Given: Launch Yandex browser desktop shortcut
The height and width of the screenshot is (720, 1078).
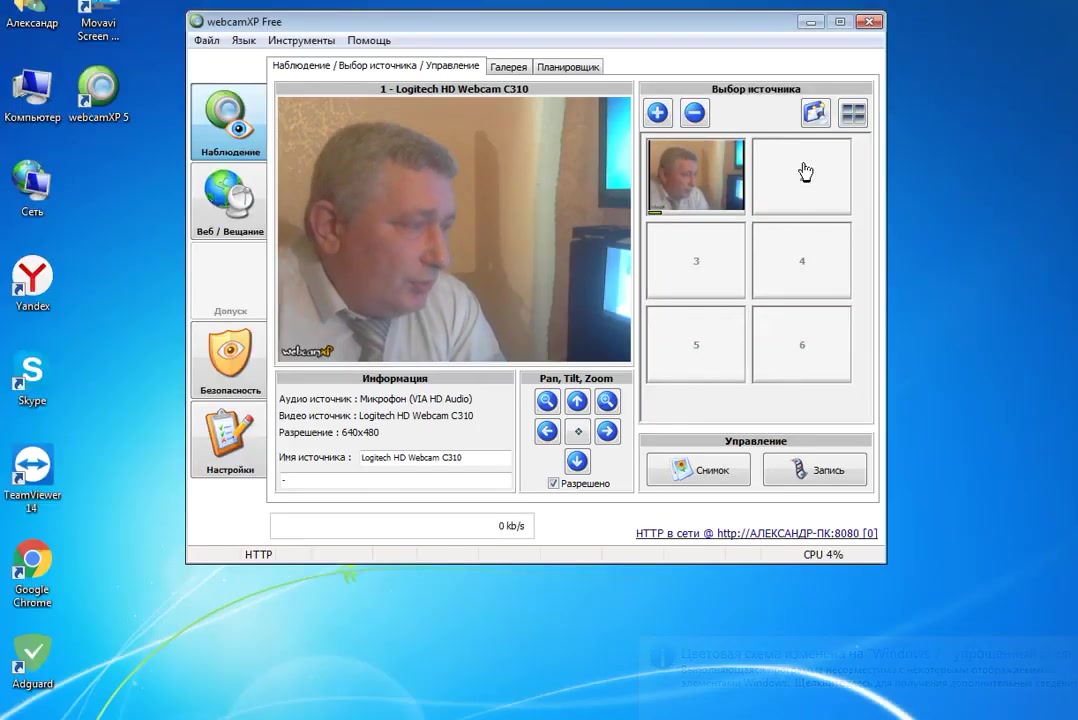Looking at the screenshot, I should click(x=32, y=283).
